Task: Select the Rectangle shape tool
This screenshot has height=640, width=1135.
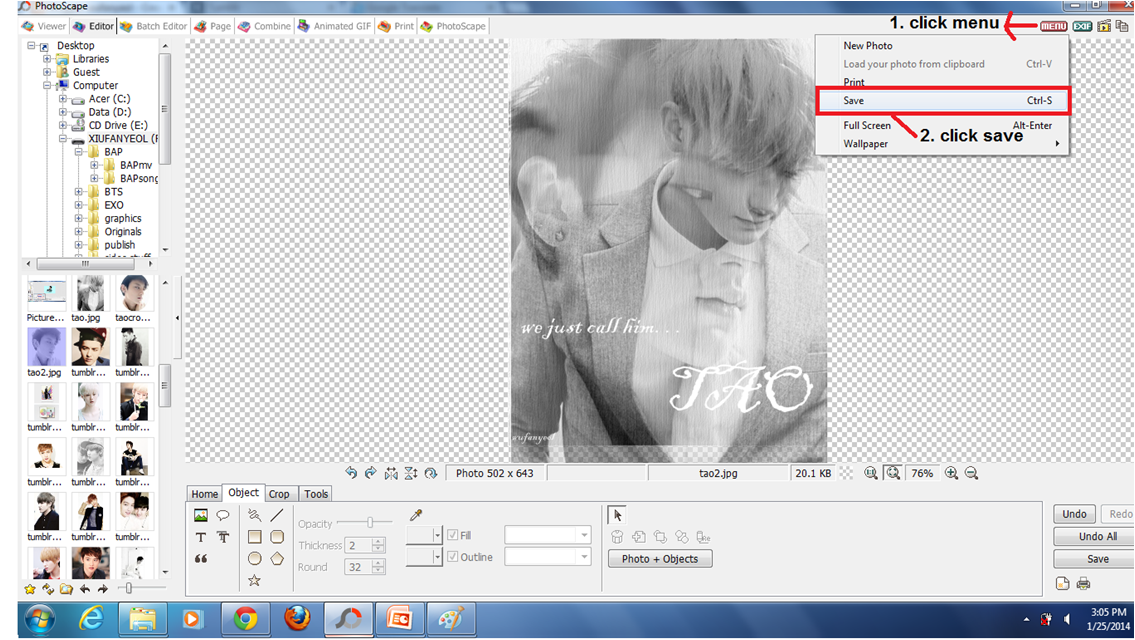Action: (254, 537)
